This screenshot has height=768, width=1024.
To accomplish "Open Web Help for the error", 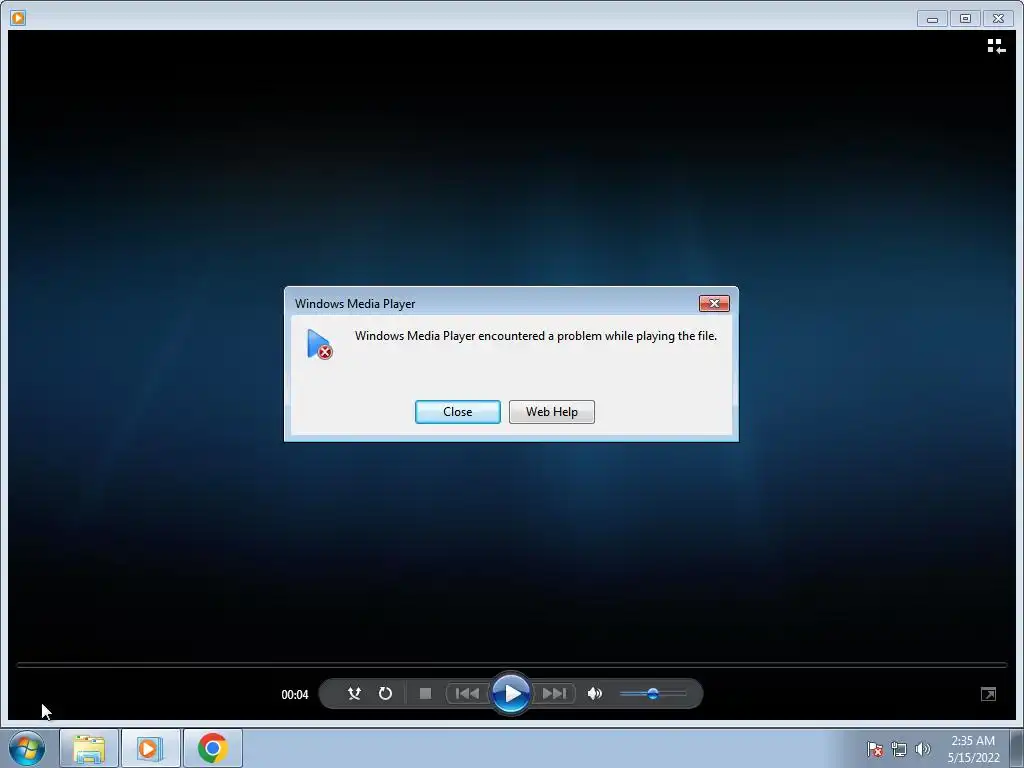I will click(552, 412).
